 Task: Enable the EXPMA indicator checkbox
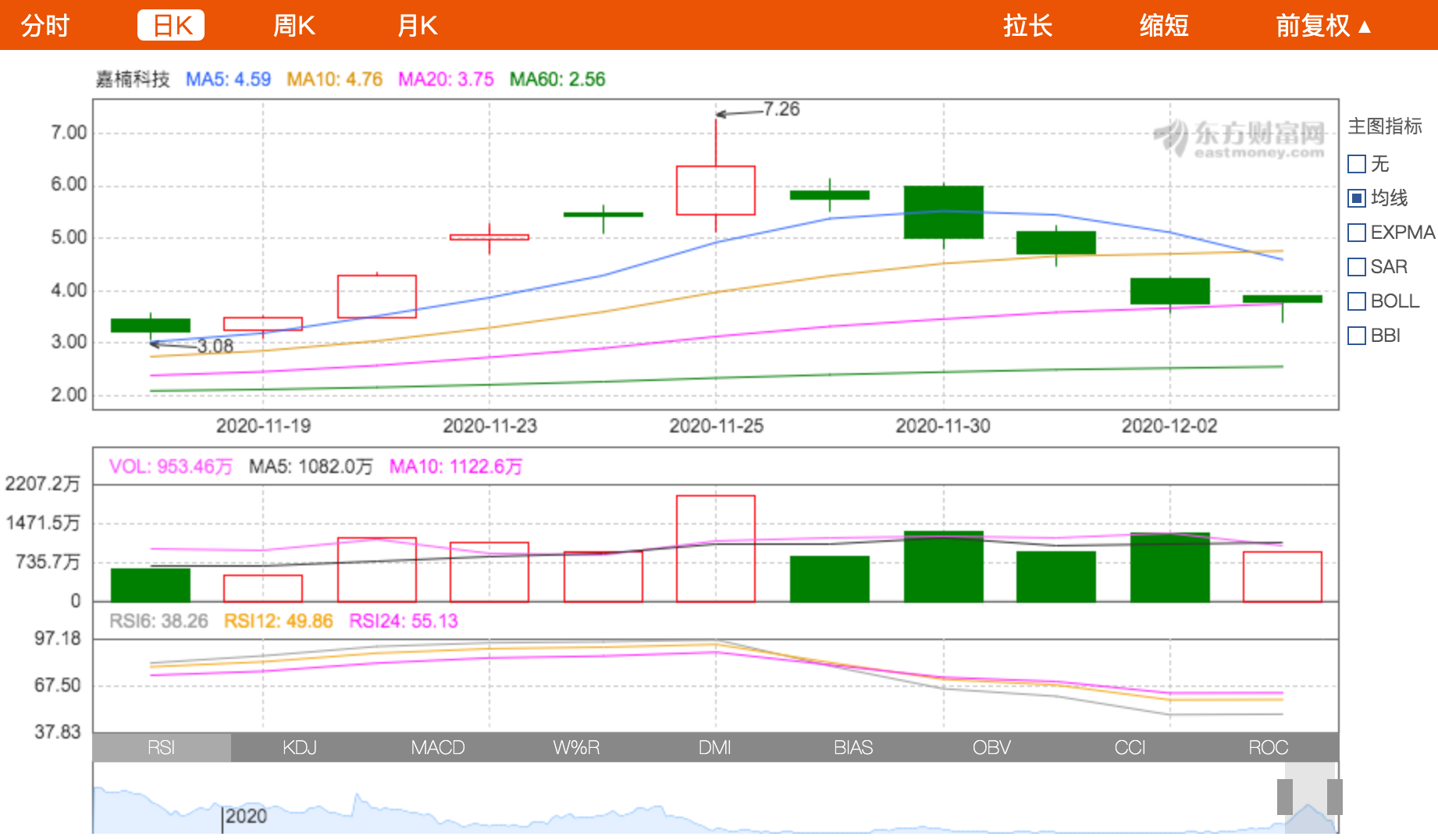(1357, 233)
